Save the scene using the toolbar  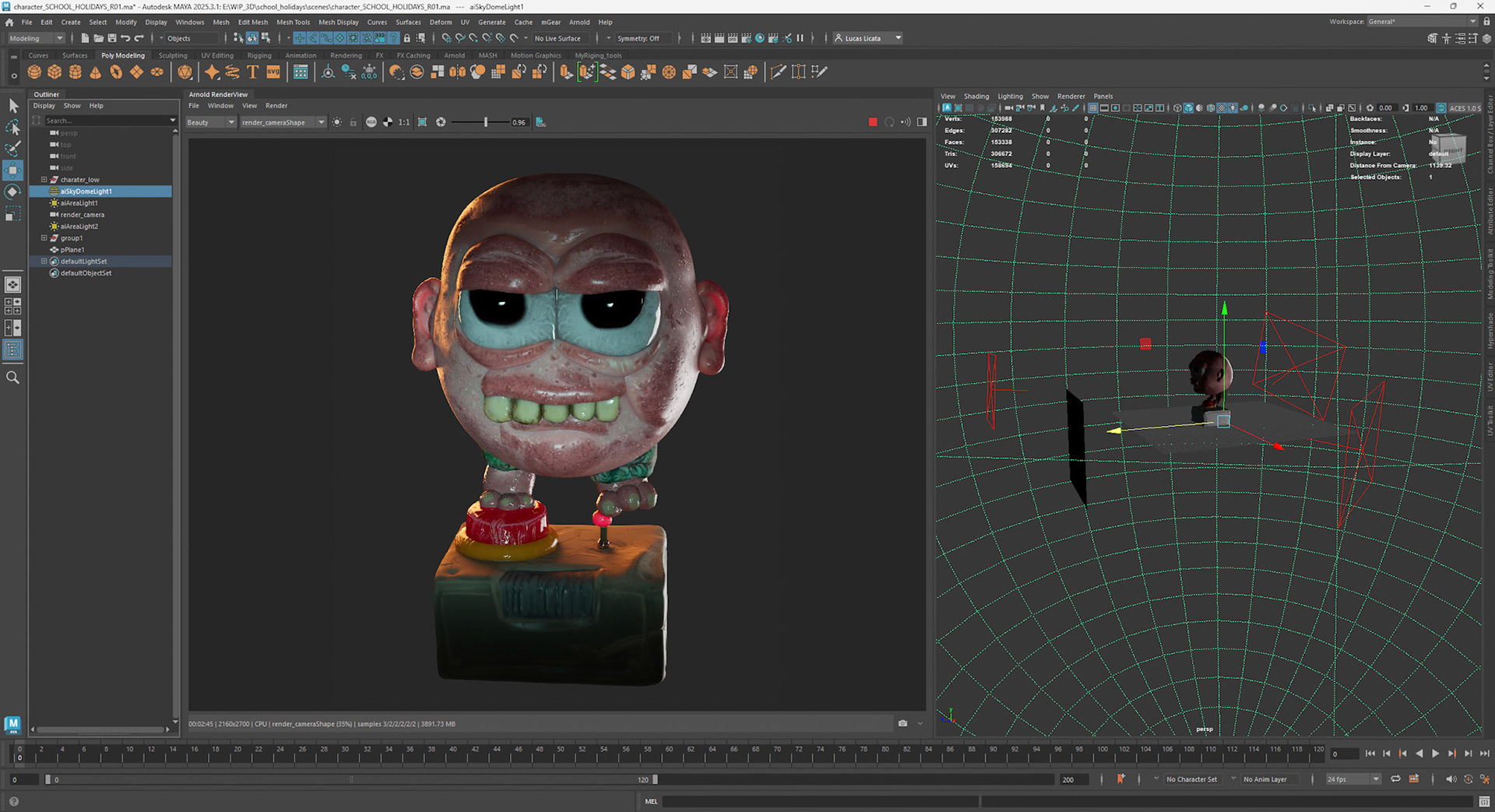(x=111, y=38)
